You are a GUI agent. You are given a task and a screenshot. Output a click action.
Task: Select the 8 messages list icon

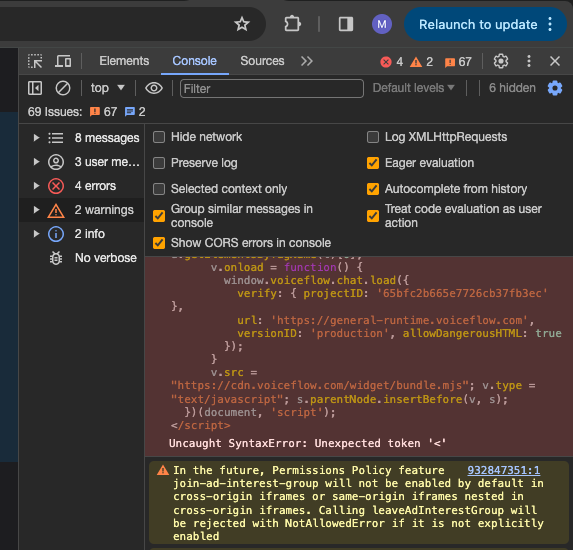56,138
